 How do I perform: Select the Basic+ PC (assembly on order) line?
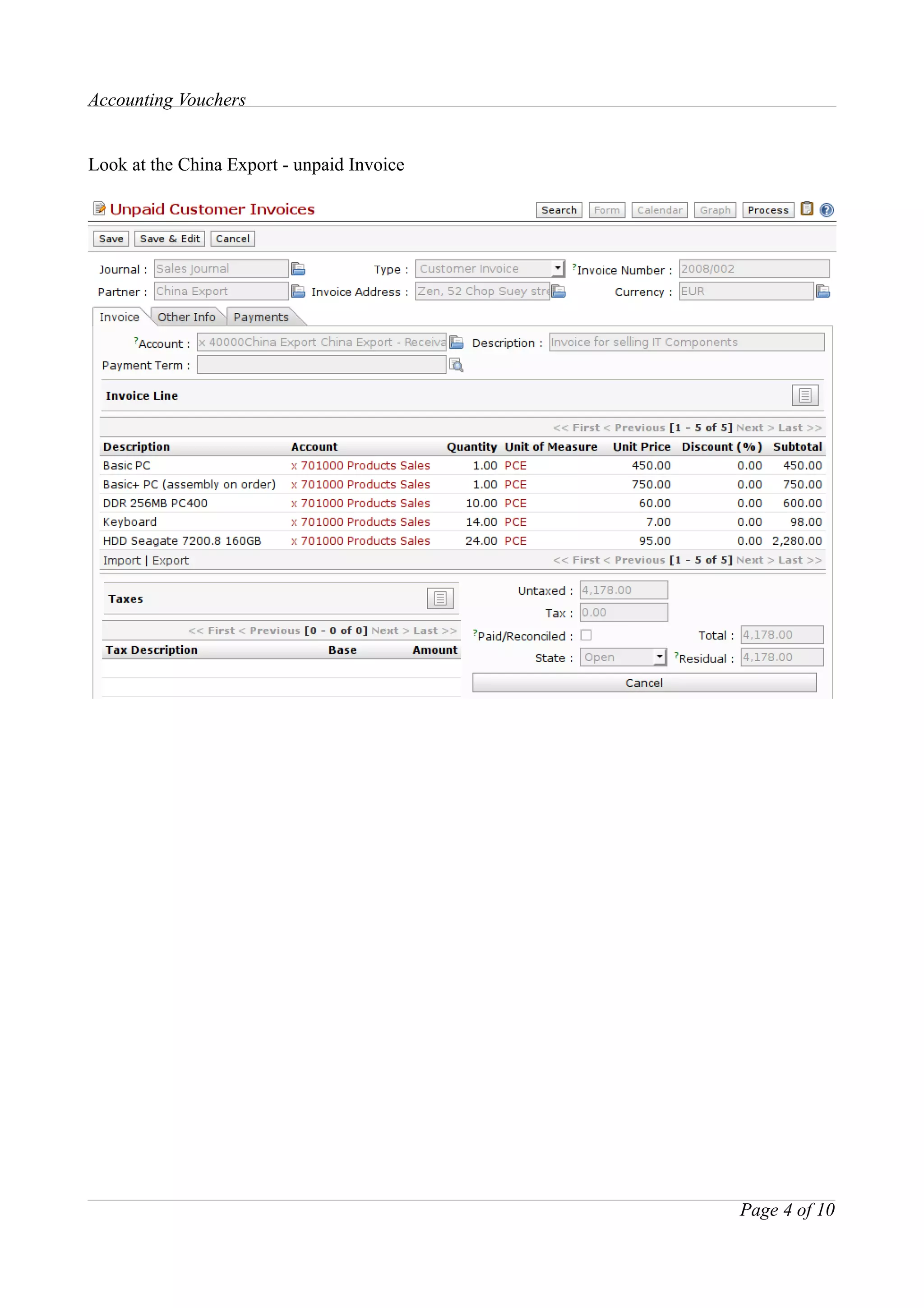tap(462, 484)
